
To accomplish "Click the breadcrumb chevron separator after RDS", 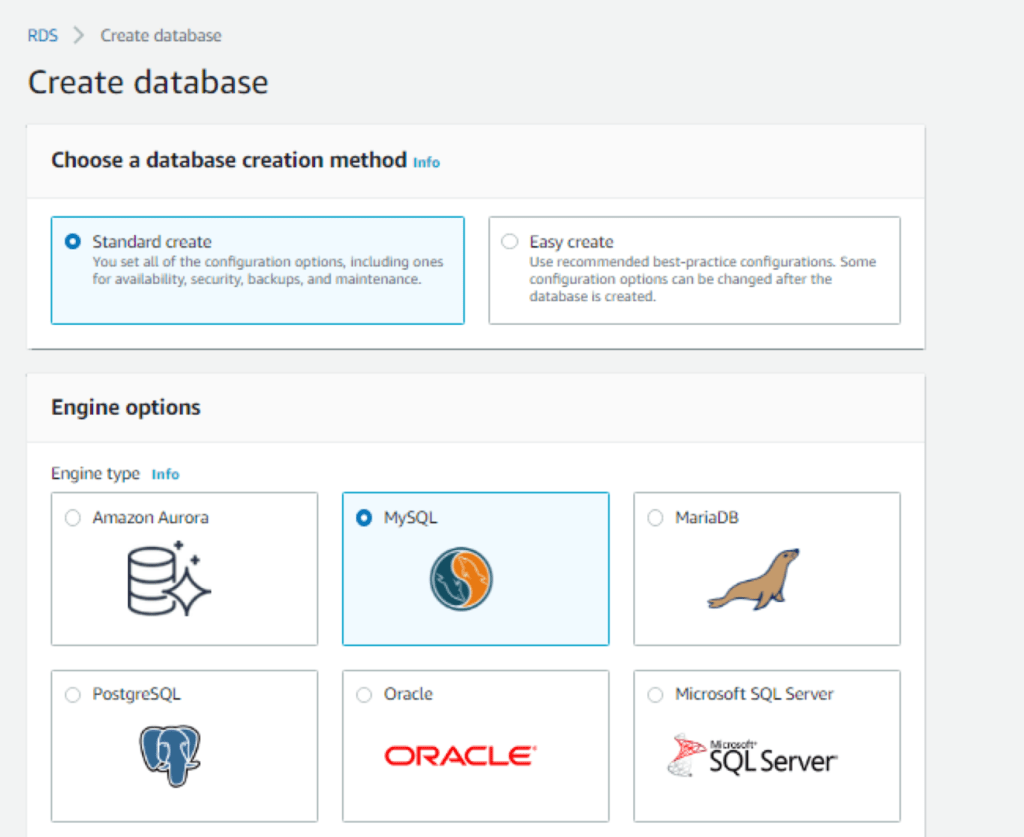I will [x=79, y=35].
